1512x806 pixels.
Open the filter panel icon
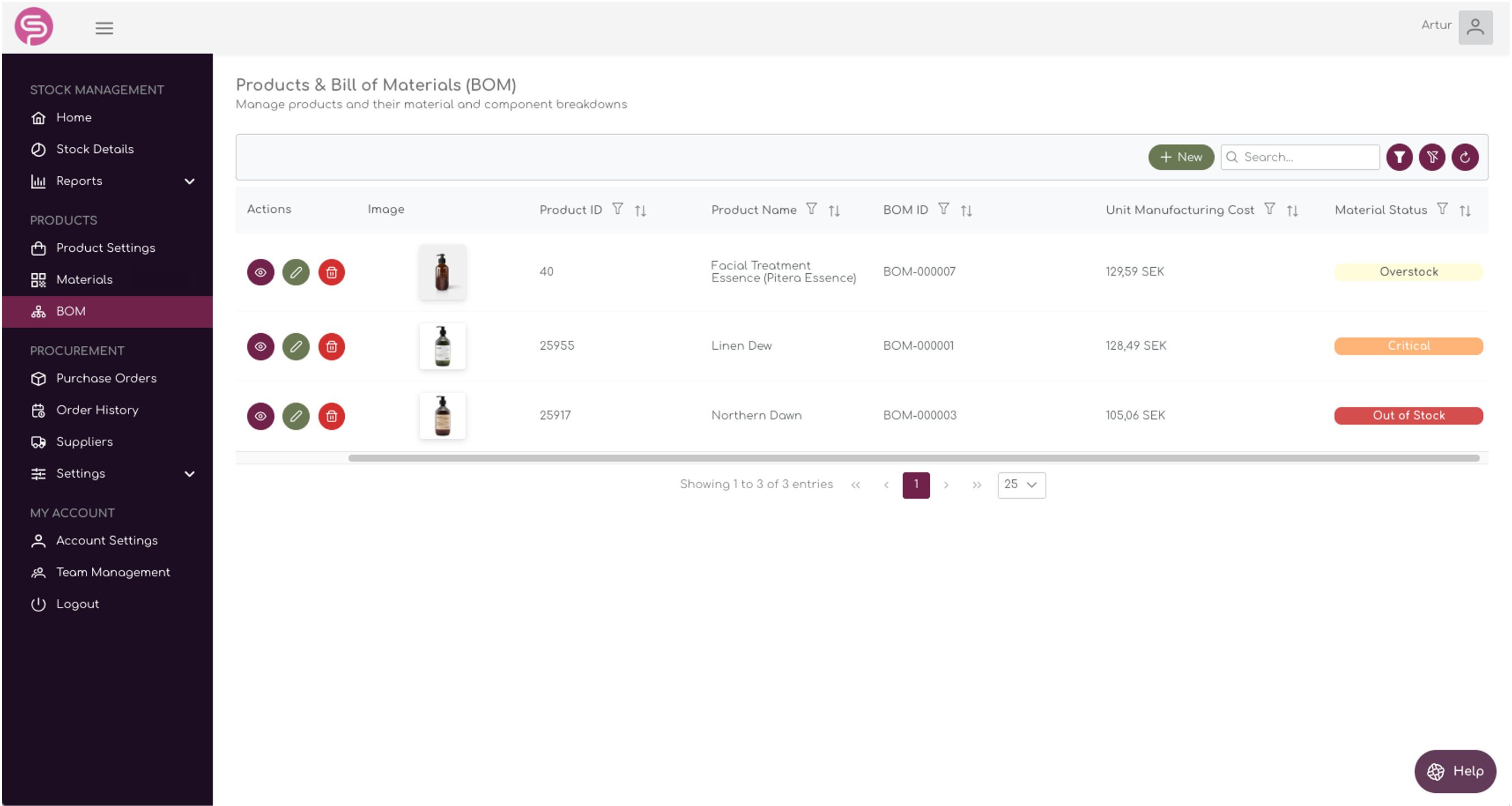coord(1399,157)
